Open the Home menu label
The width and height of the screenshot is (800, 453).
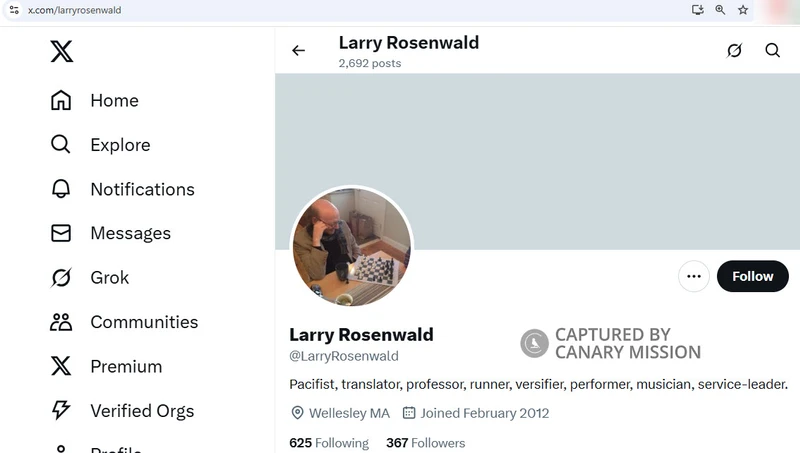114,100
